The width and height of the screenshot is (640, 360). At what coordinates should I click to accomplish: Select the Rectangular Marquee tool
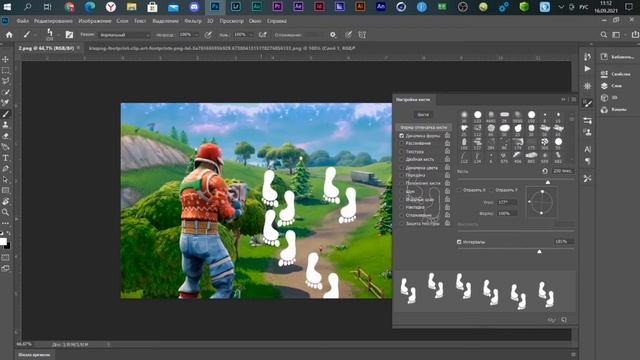click(5, 70)
